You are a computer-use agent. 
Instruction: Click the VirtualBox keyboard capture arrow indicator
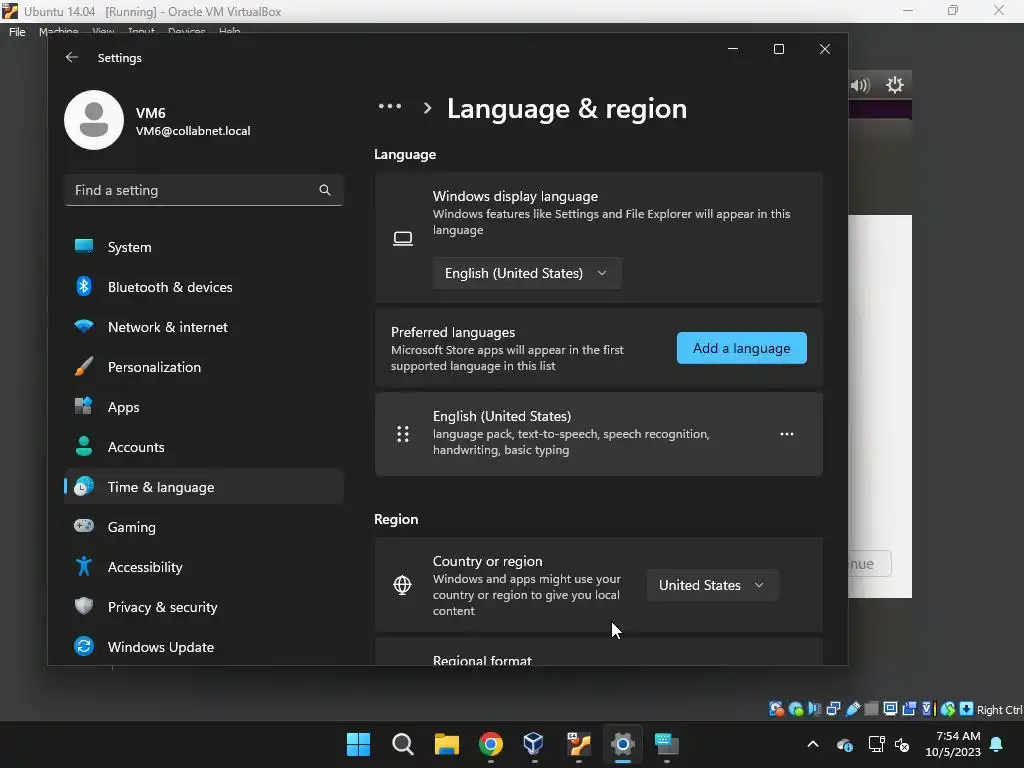967,709
